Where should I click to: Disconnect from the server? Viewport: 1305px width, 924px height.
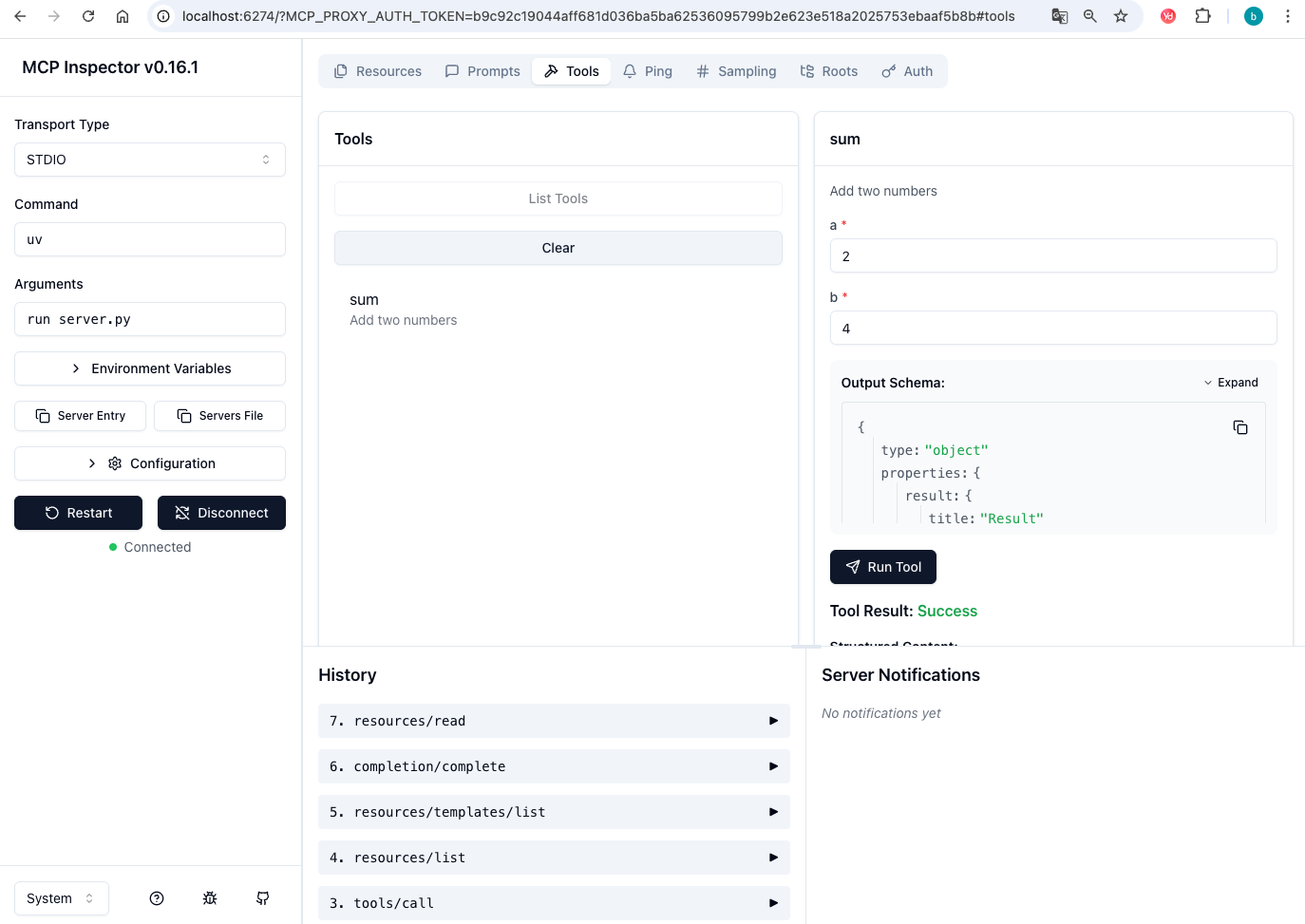(221, 513)
